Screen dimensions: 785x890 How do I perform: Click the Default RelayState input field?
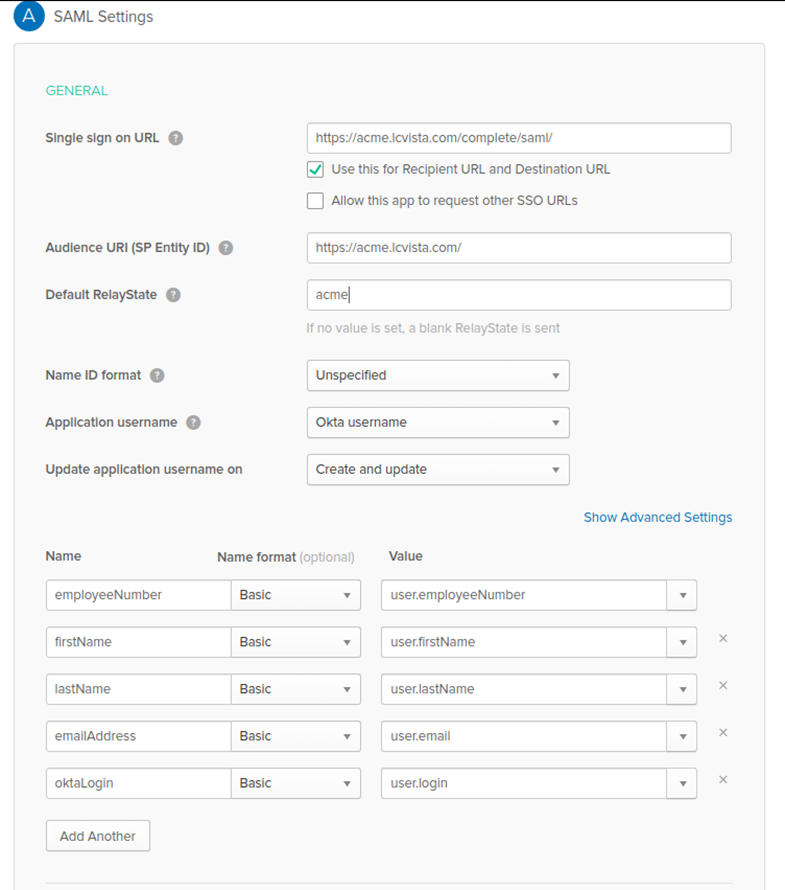518,295
